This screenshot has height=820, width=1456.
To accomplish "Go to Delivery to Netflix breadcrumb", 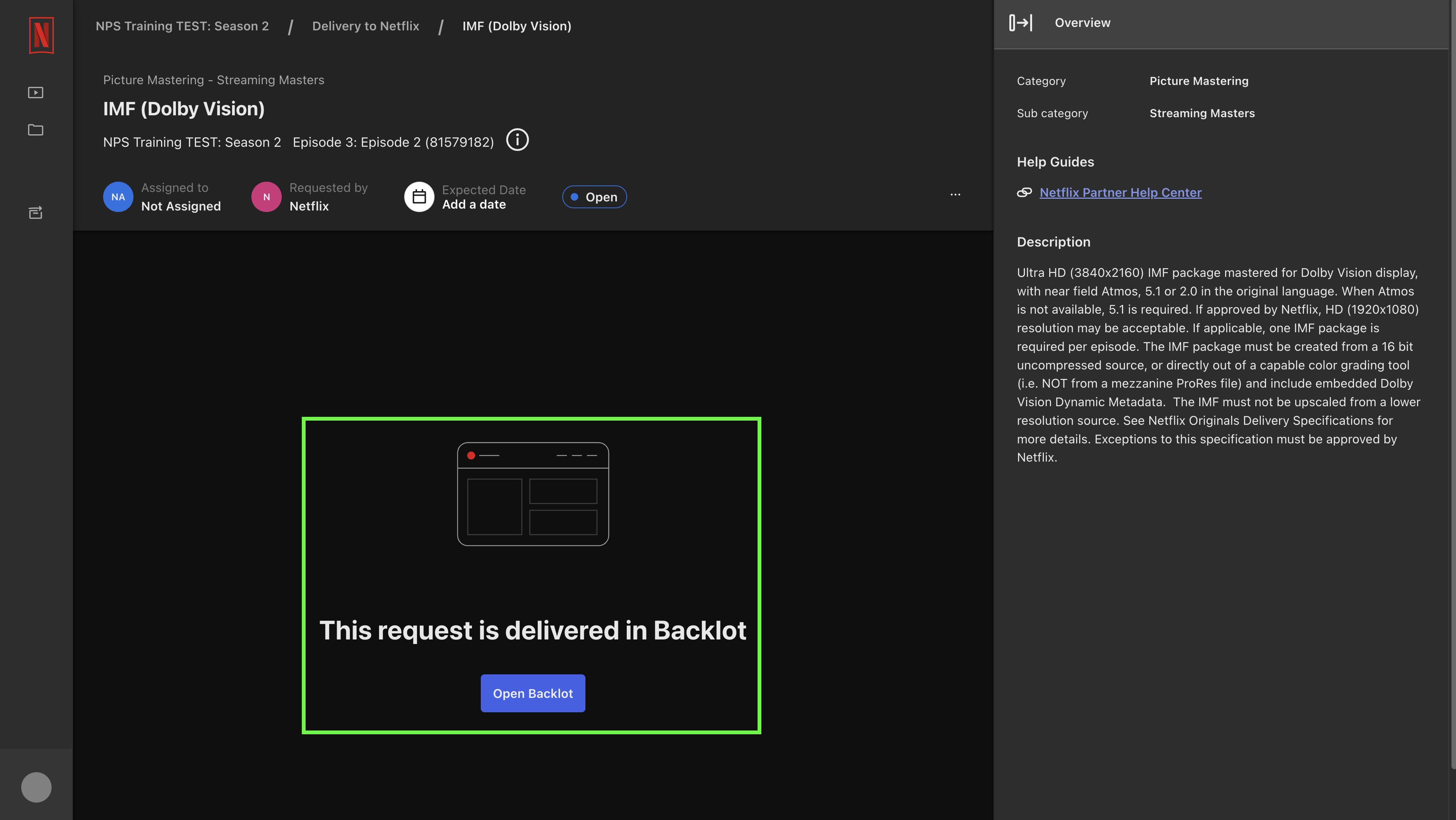I will 366,26.
